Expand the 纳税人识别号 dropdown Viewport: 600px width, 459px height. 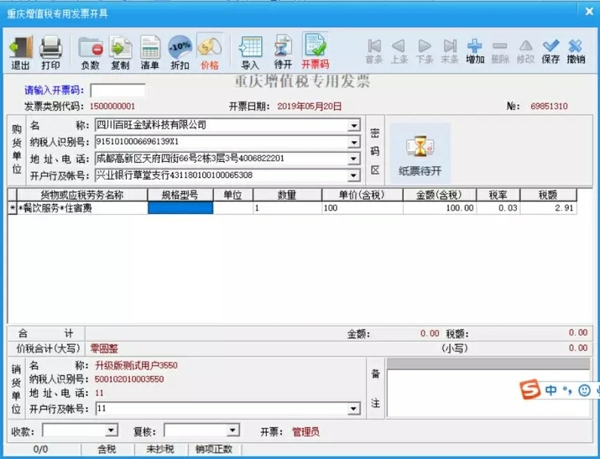click(354, 142)
